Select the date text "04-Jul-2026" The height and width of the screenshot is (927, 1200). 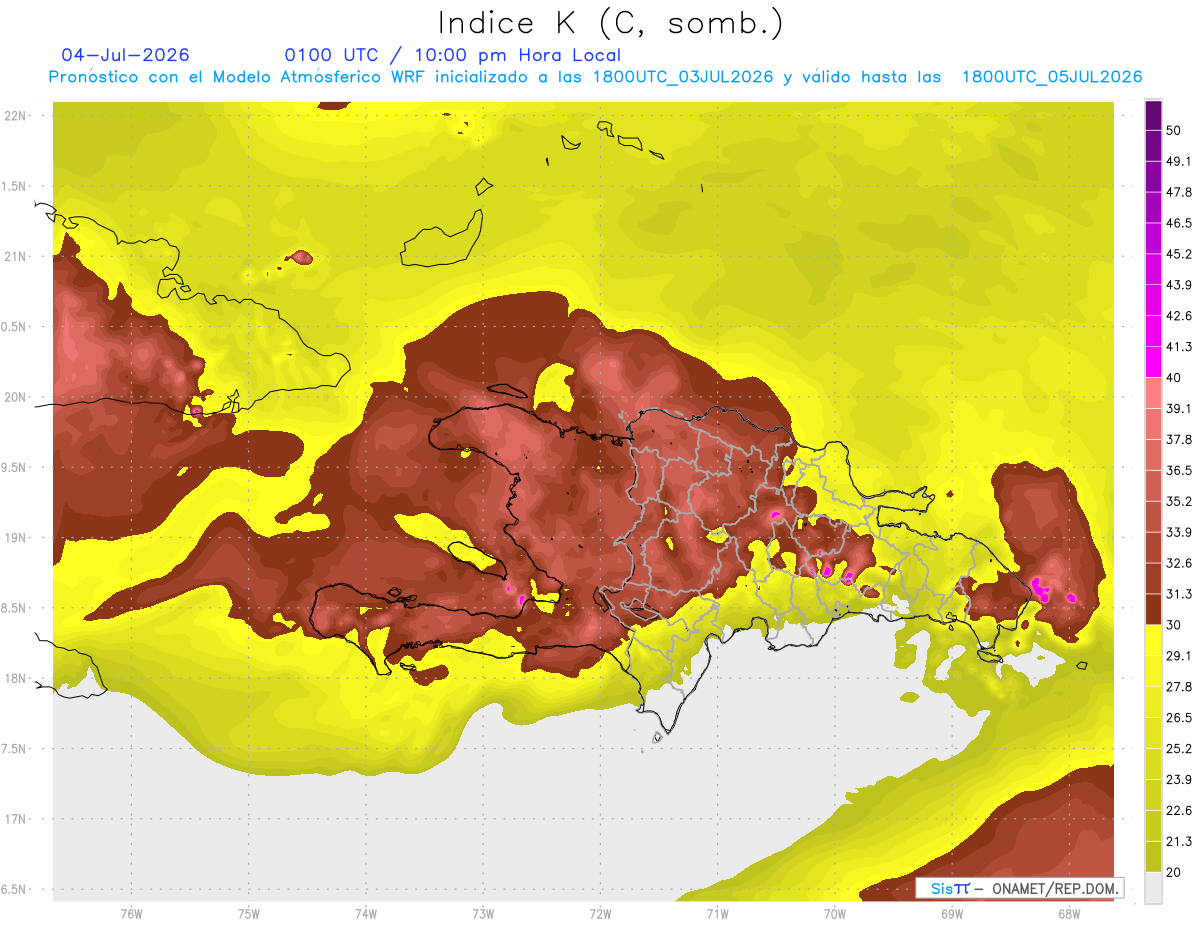(125, 55)
